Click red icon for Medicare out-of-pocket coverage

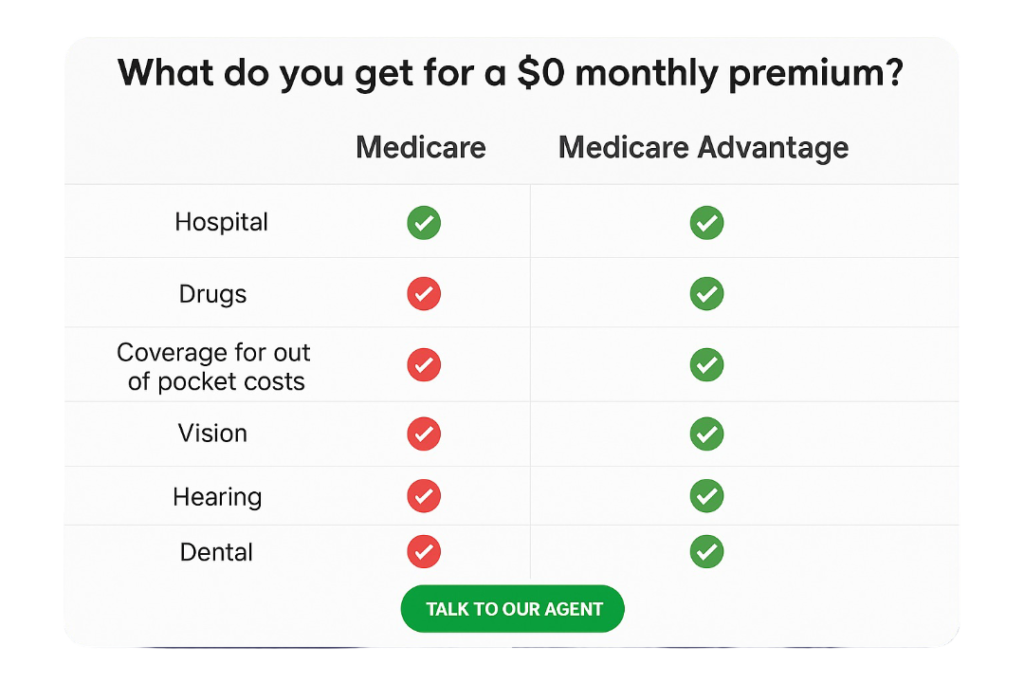[x=424, y=364]
